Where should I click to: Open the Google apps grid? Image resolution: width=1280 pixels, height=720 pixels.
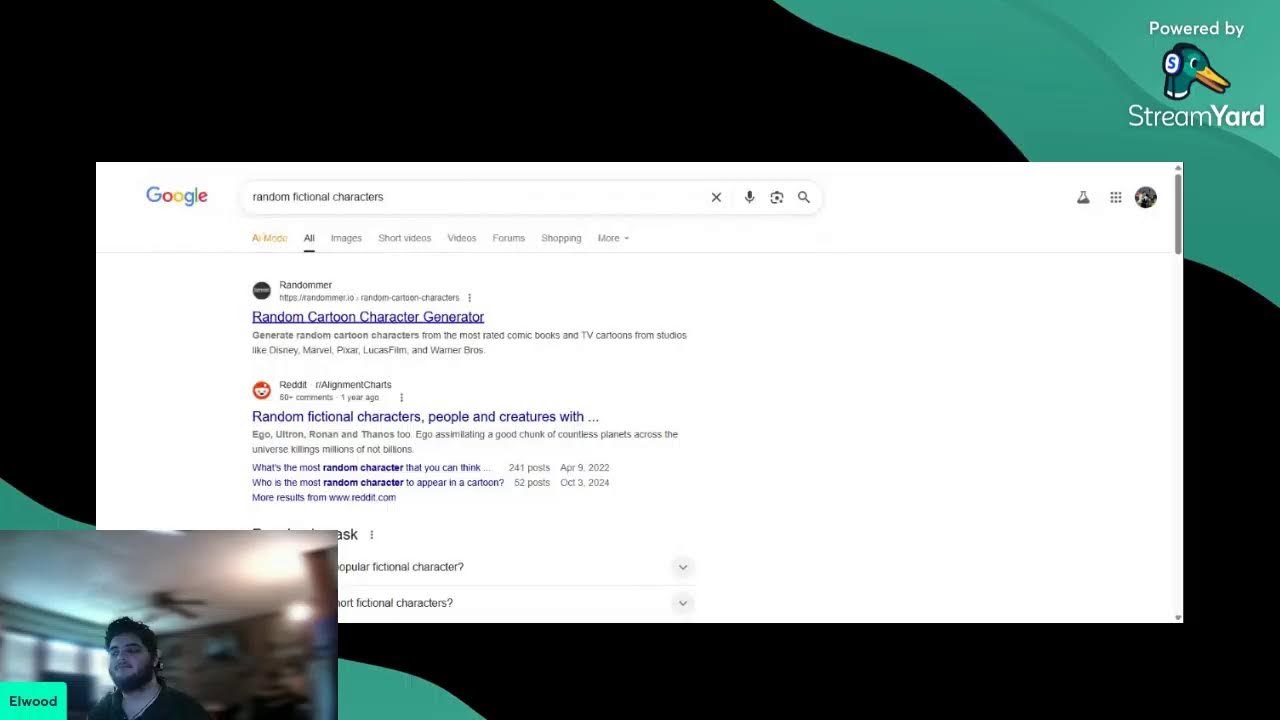pyautogui.click(x=1116, y=198)
